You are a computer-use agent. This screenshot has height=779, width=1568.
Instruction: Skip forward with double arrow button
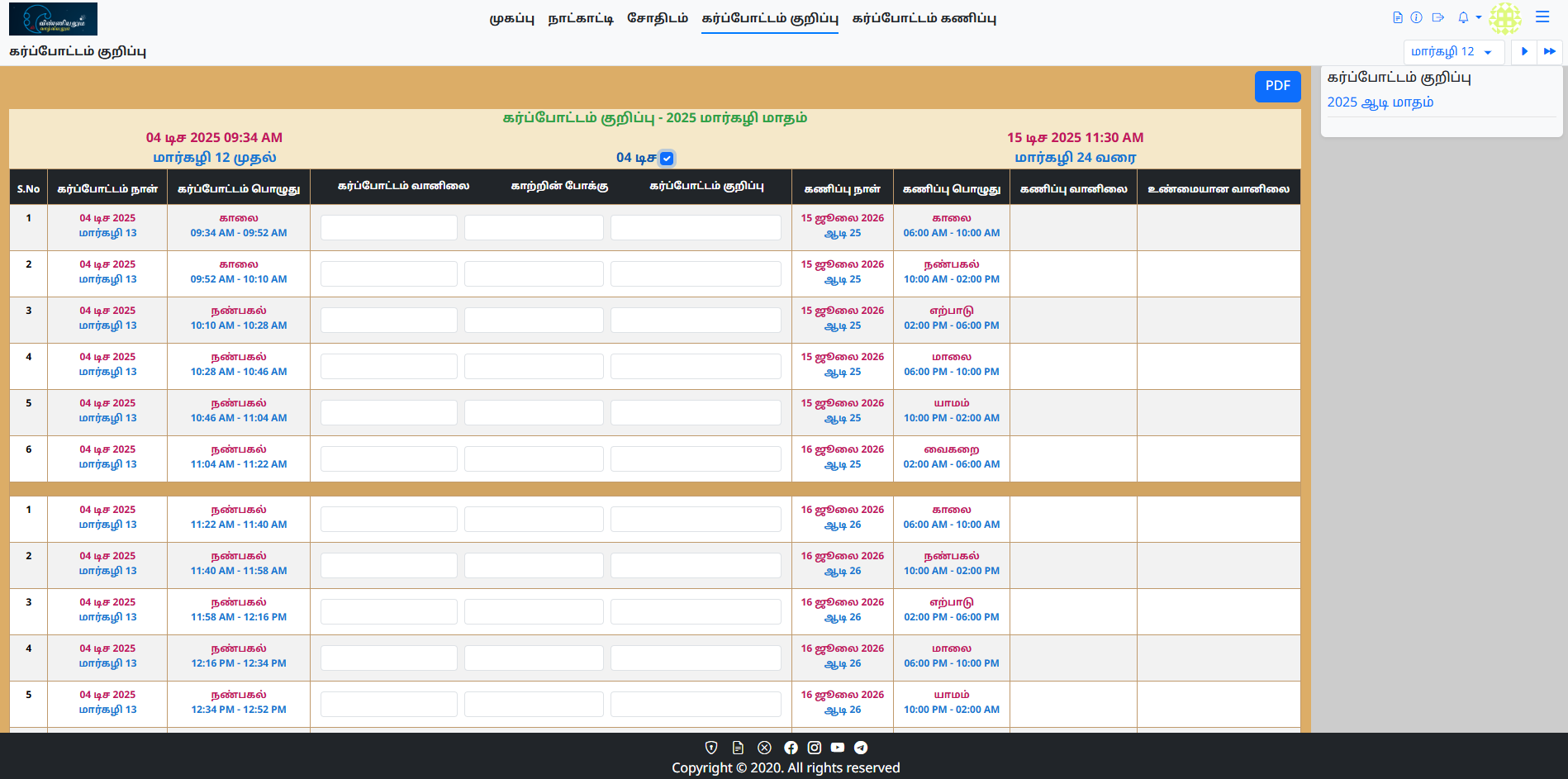click(1550, 52)
